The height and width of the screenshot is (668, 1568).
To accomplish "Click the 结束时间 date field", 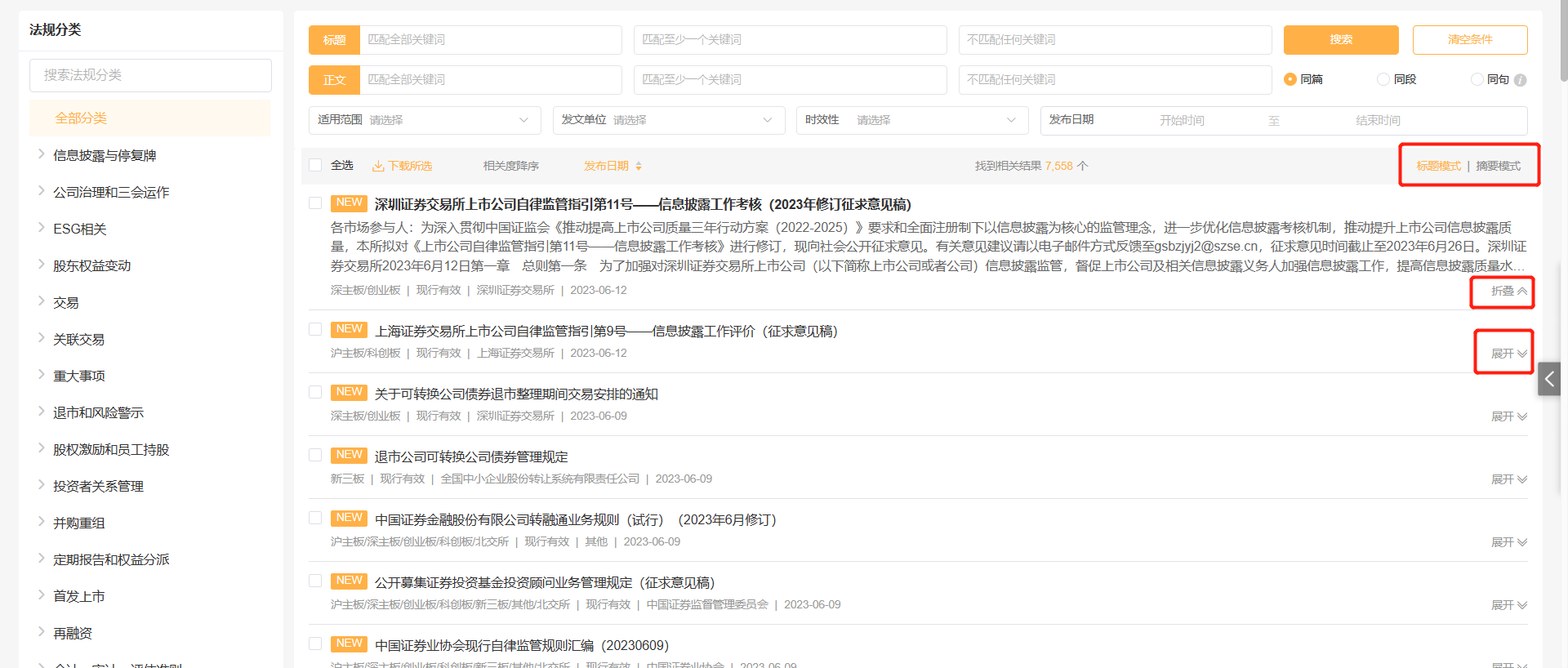I will (1378, 120).
